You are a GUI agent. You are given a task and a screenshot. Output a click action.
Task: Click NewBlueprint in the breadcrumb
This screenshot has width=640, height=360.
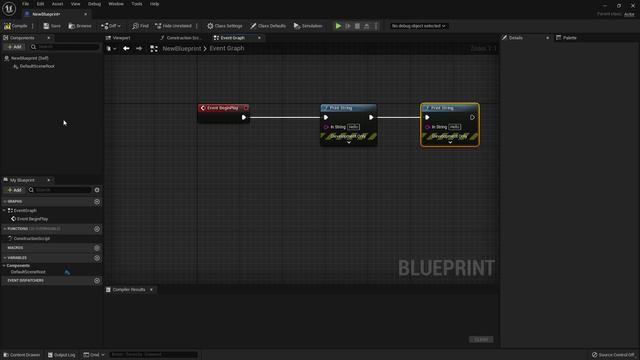pos(182,48)
